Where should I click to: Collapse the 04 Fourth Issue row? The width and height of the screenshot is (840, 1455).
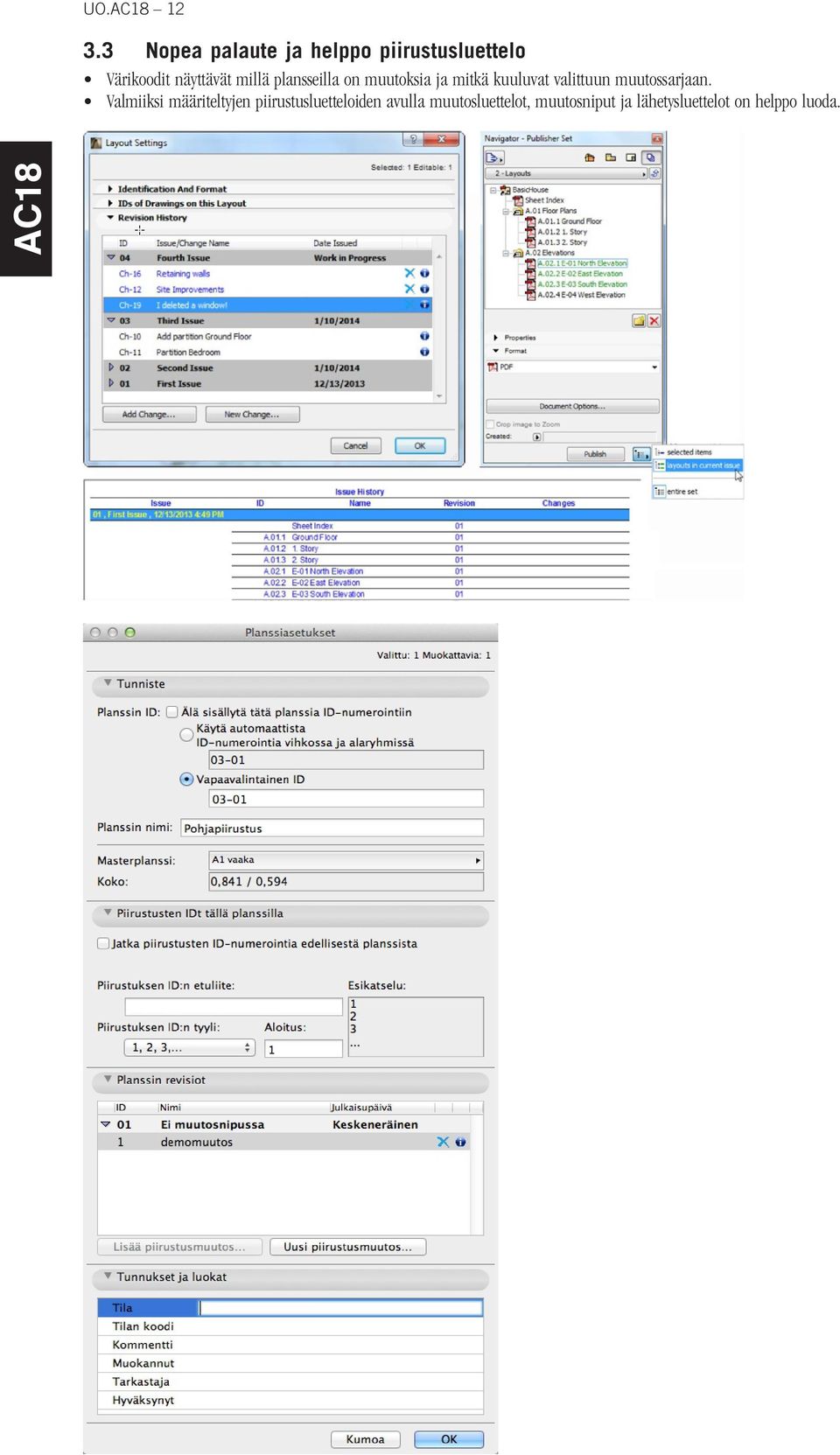click(111, 258)
